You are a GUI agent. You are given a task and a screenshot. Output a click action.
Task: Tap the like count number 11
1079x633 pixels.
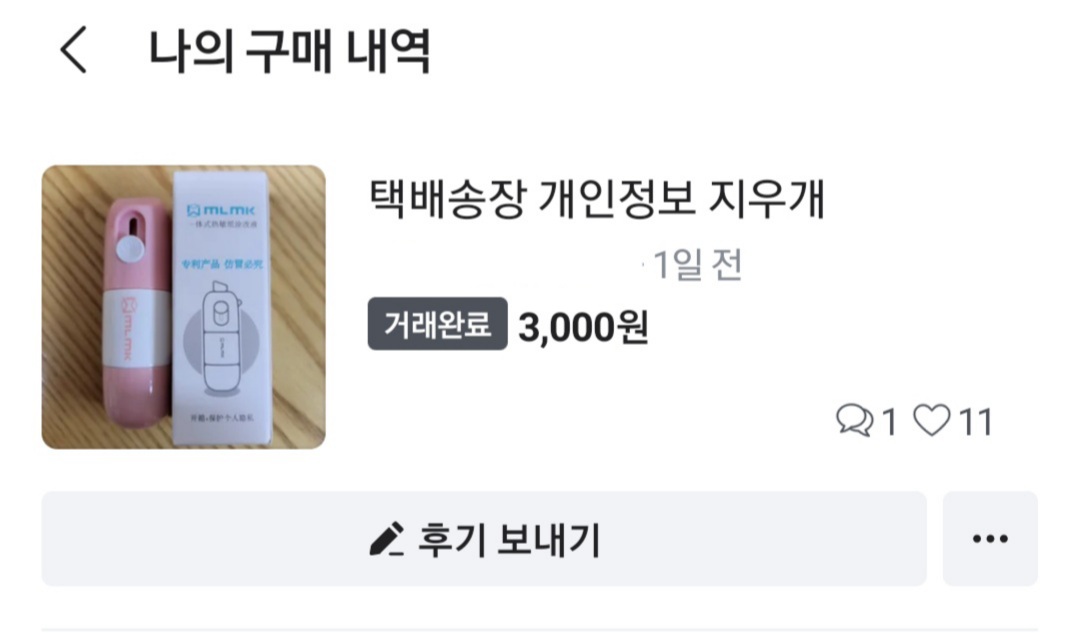(x=975, y=422)
